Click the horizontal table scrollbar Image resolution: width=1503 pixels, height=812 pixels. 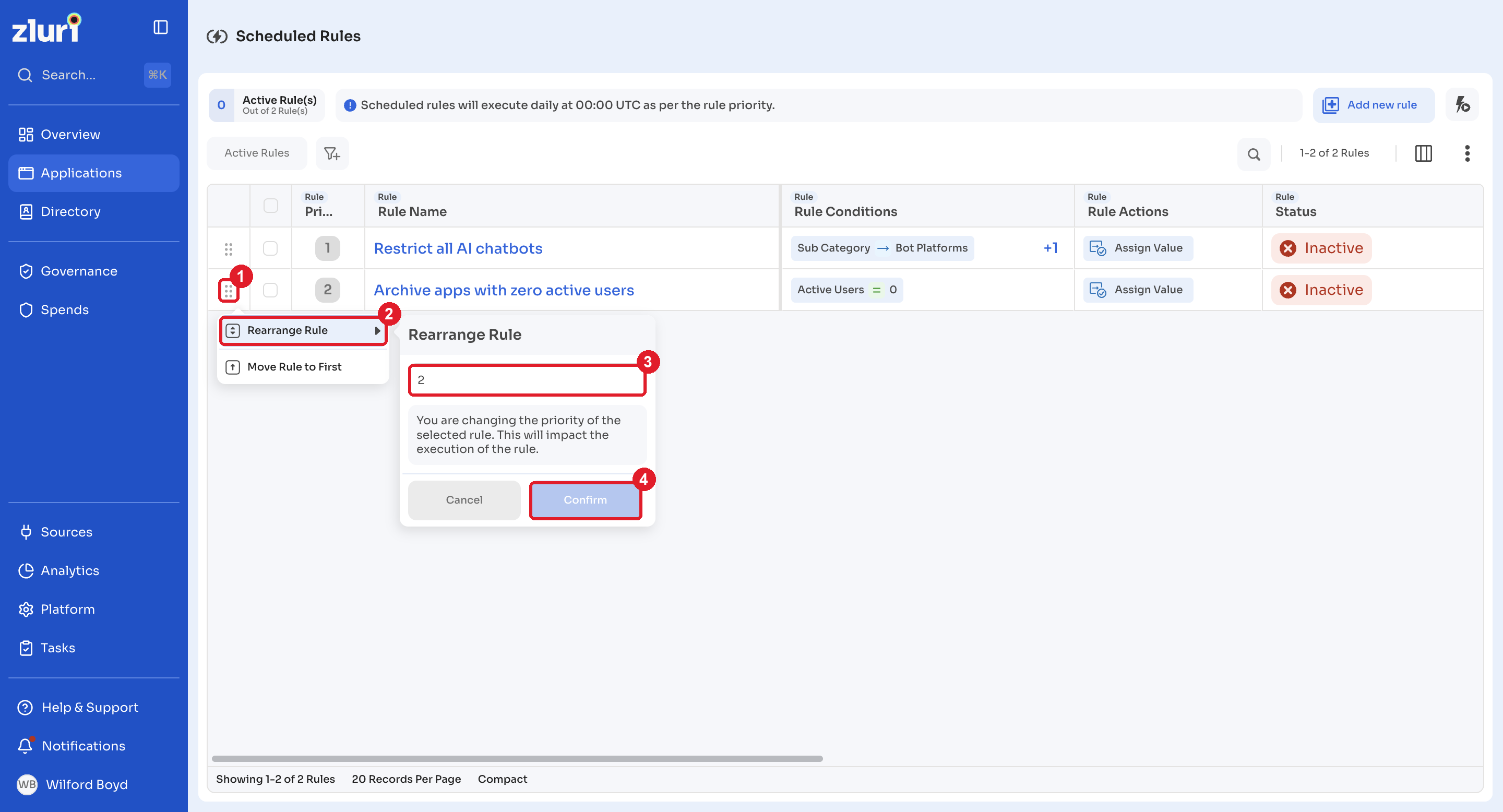(x=518, y=759)
